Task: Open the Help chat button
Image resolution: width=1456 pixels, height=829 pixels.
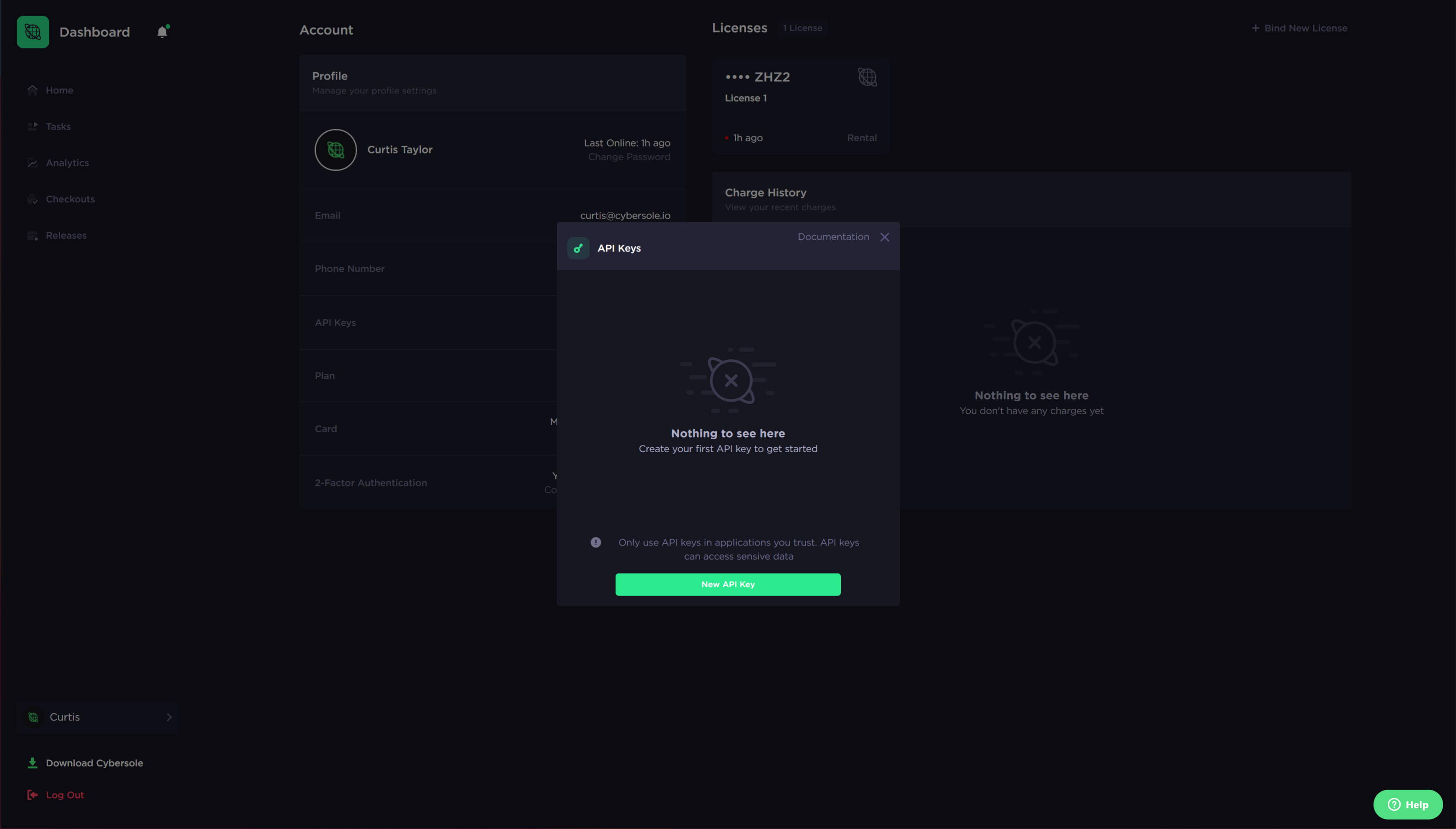Action: (x=1408, y=804)
